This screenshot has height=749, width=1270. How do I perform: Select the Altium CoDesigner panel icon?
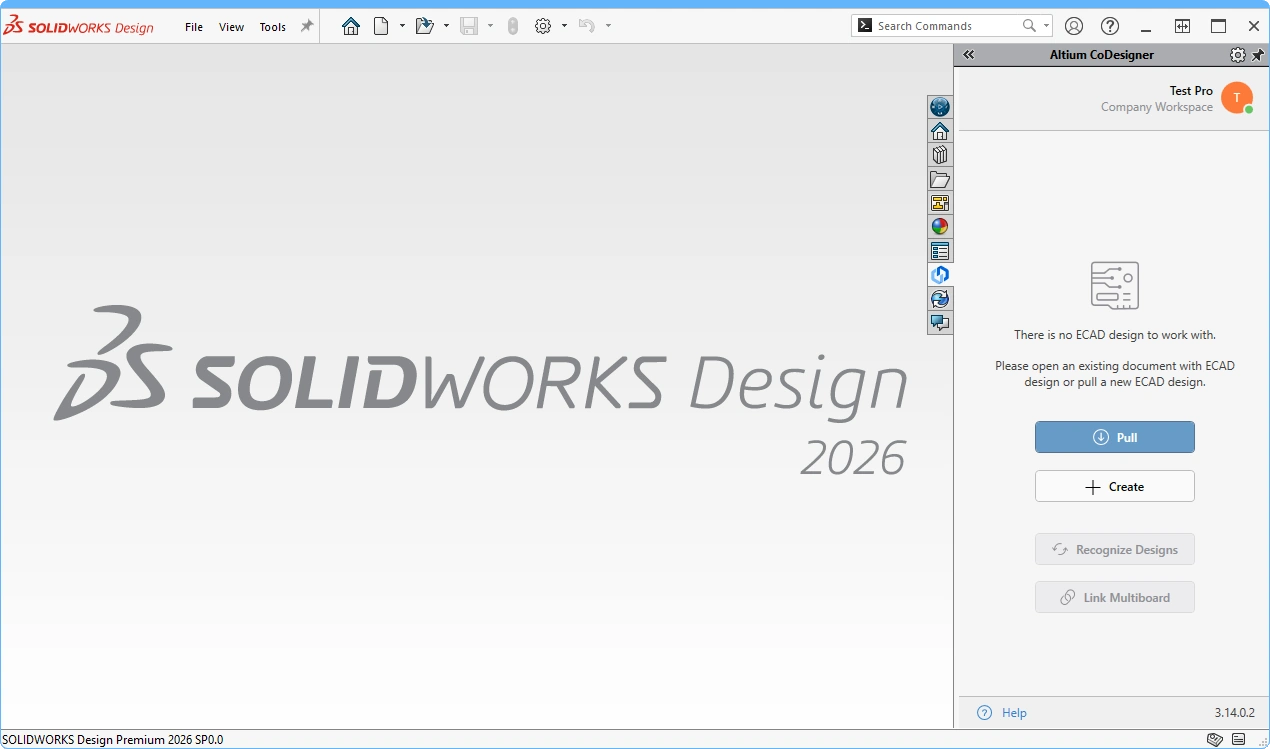(940, 274)
